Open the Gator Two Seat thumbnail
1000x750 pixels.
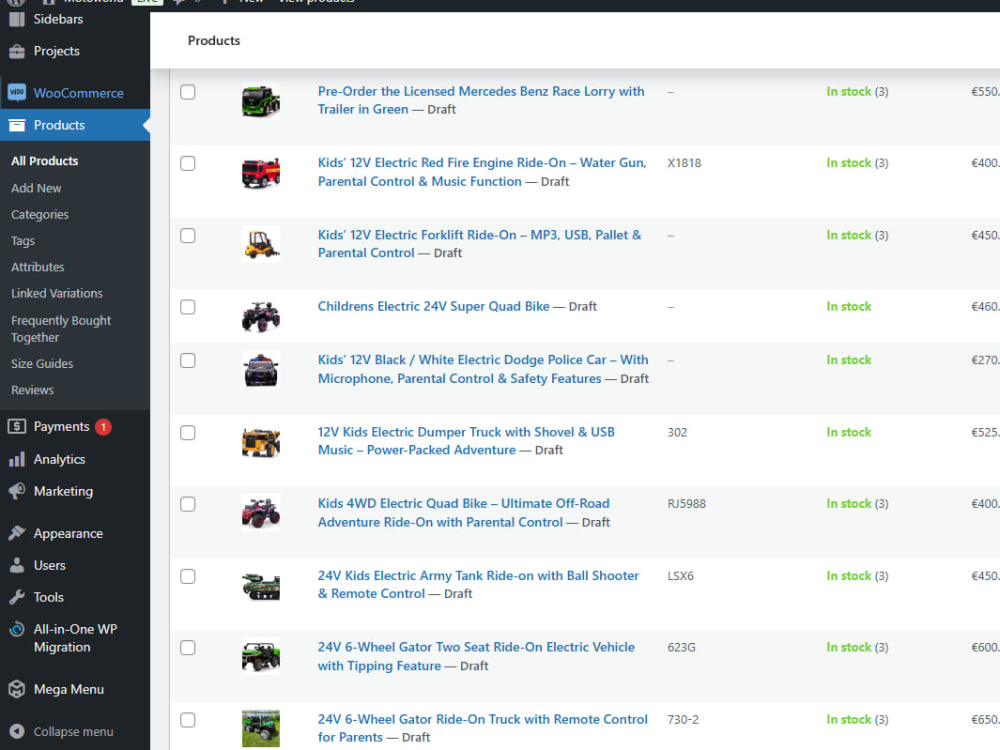tap(261, 657)
